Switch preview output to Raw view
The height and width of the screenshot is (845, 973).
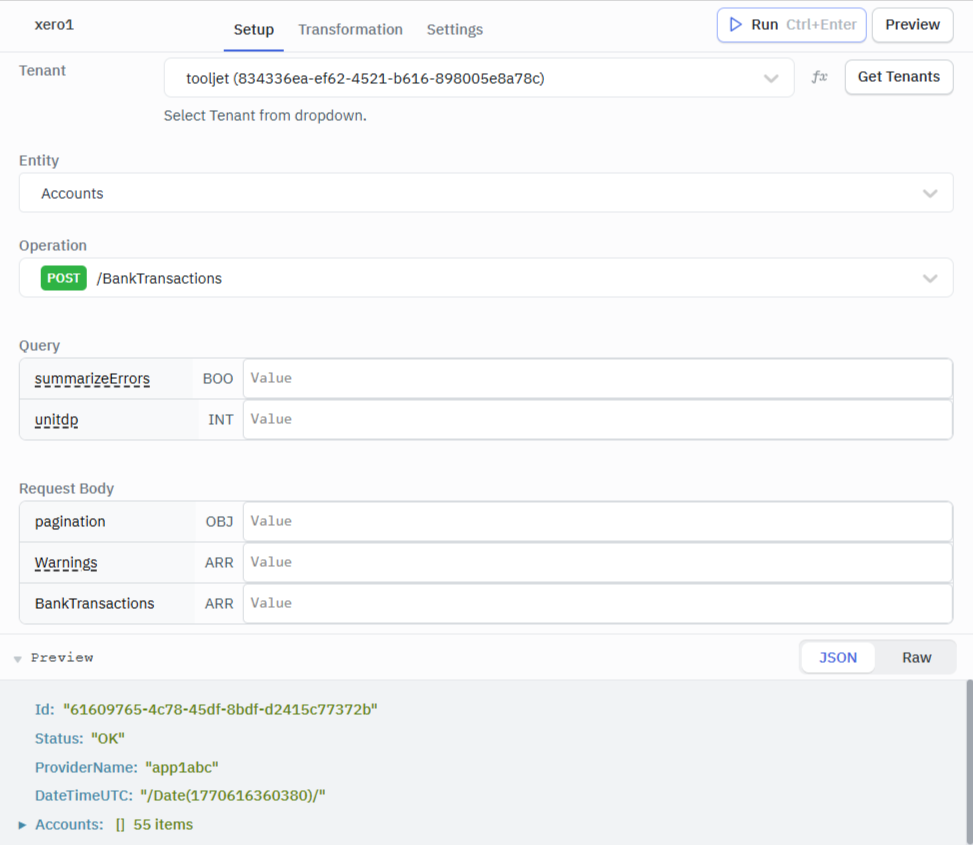(x=916, y=657)
